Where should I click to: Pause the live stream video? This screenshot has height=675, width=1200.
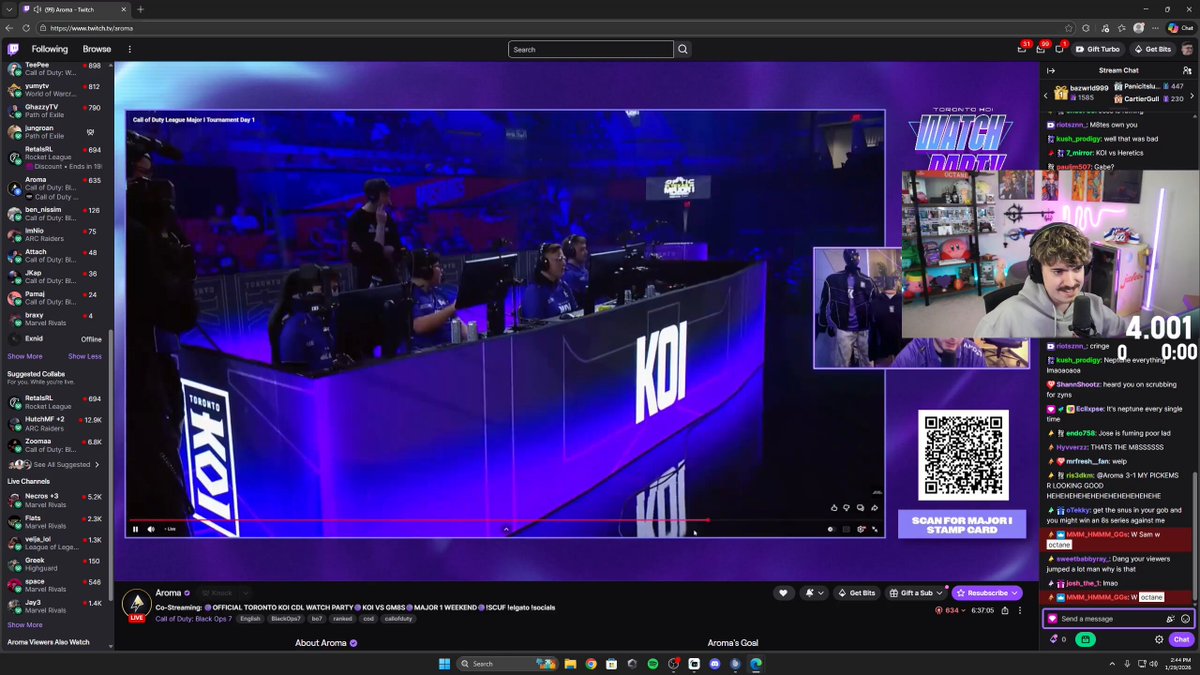[136, 529]
